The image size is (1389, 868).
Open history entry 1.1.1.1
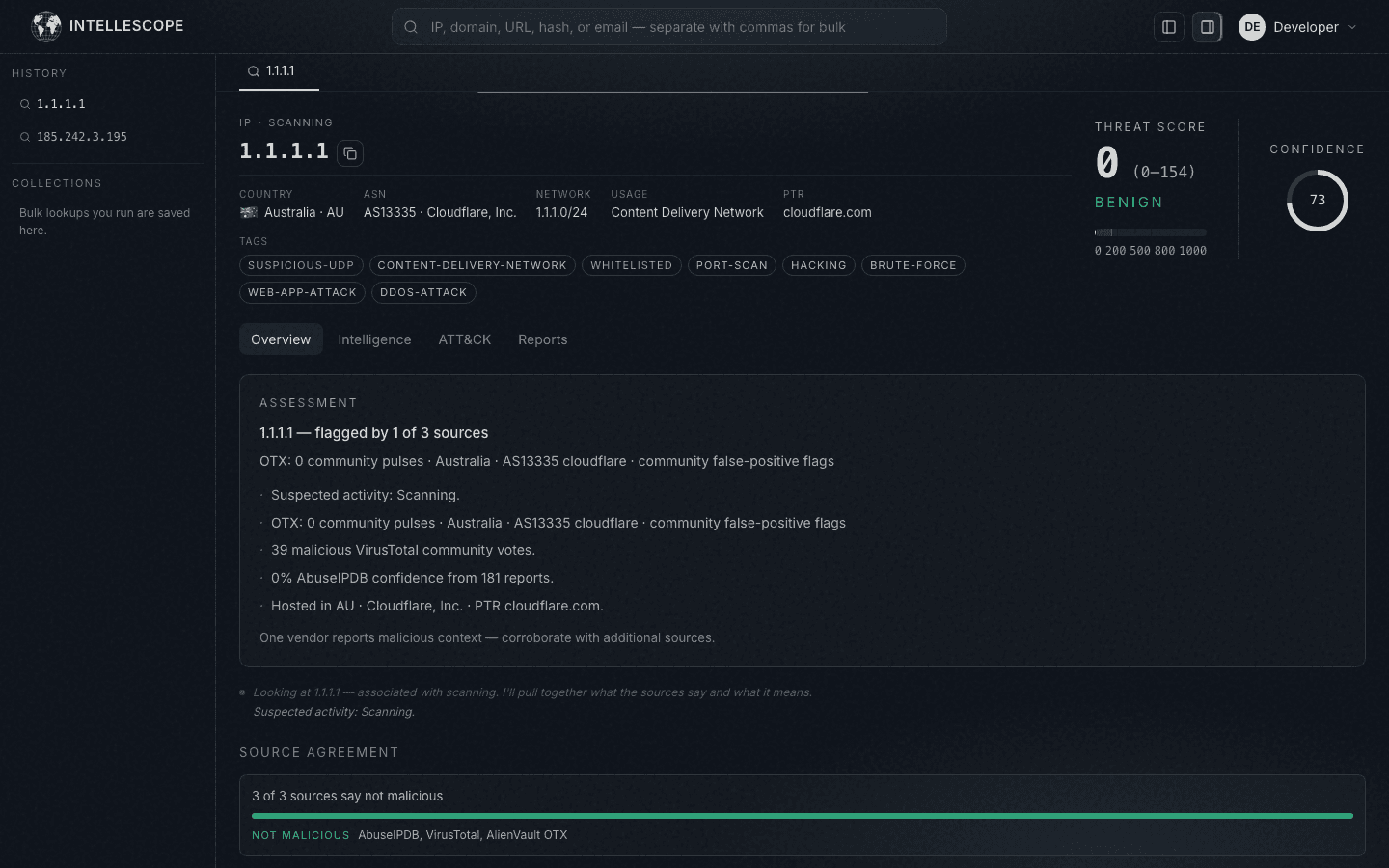[x=107, y=104]
